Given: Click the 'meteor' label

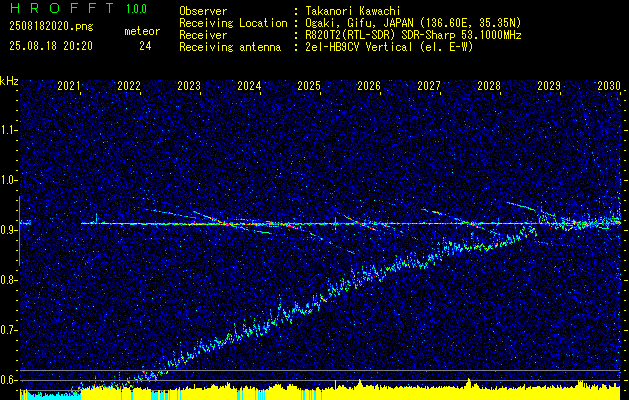Looking at the screenshot, I should [142, 31].
